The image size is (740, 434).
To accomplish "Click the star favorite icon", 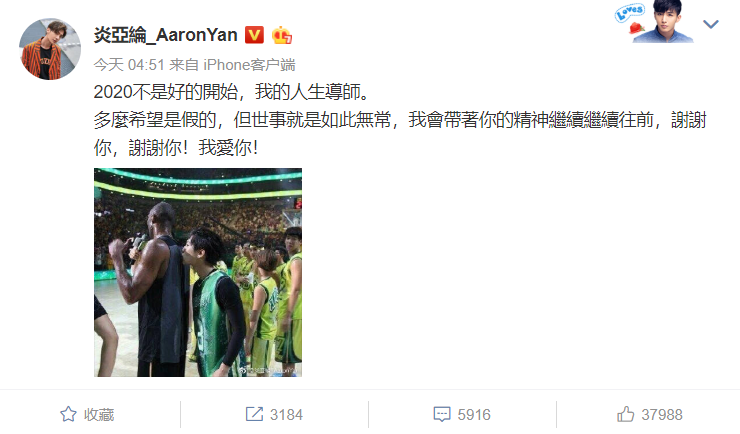I will point(68,414).
